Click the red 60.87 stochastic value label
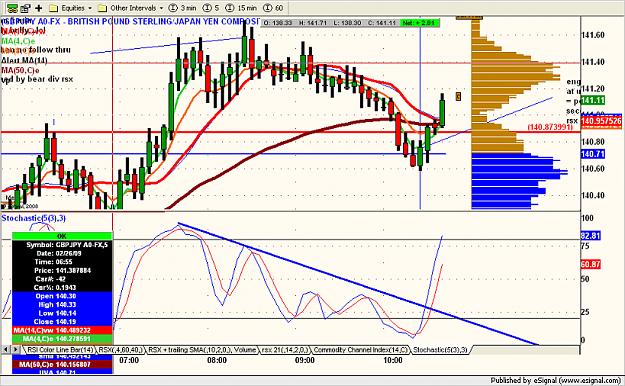625x386 pixels. [x=590, y=264]
